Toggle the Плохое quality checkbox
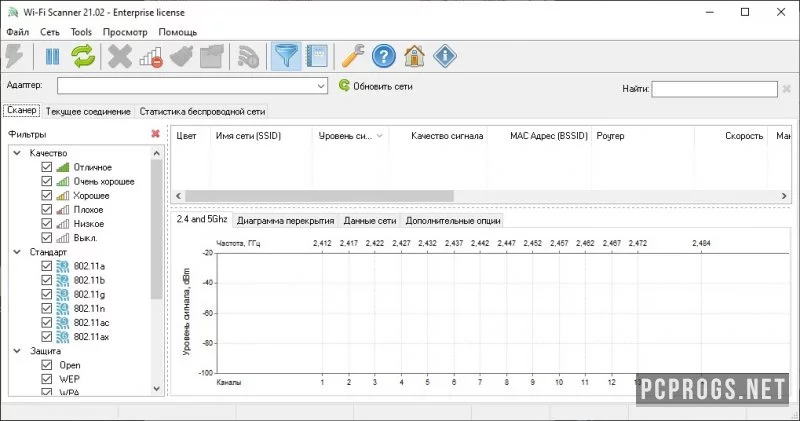 pyautogui.click(x=46, y=209)
